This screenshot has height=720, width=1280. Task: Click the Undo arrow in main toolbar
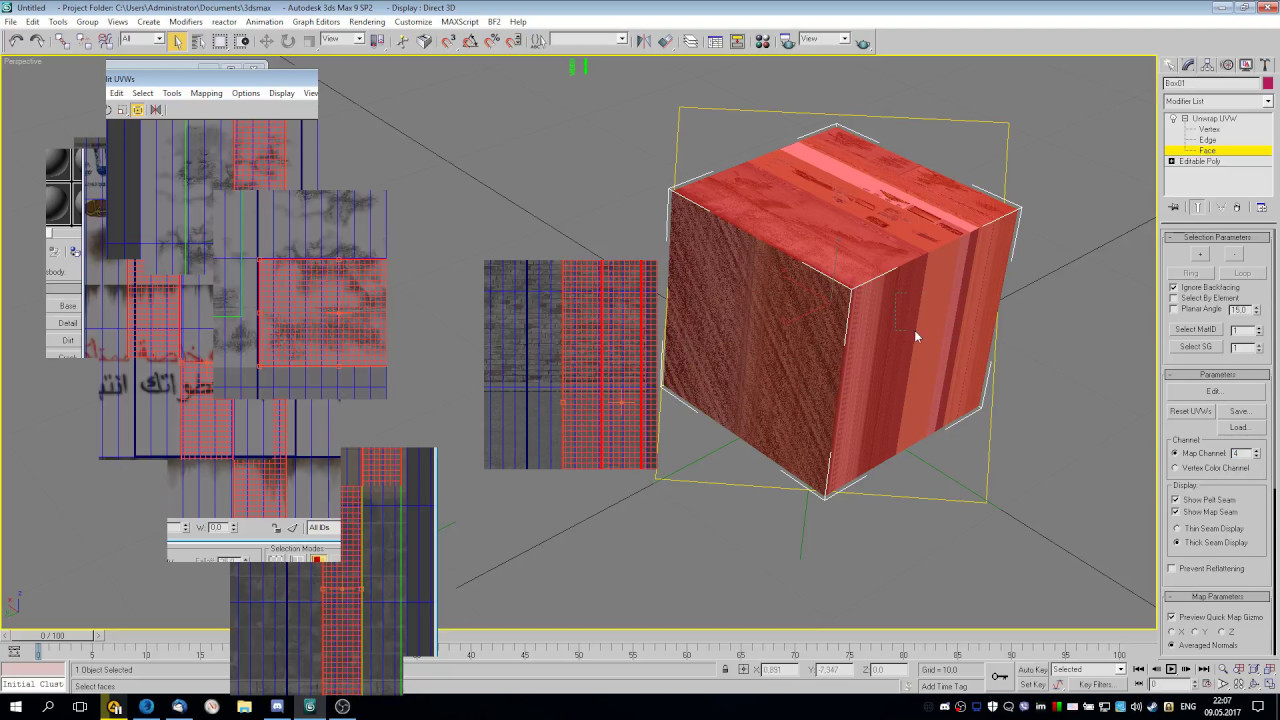pos(16,41)
